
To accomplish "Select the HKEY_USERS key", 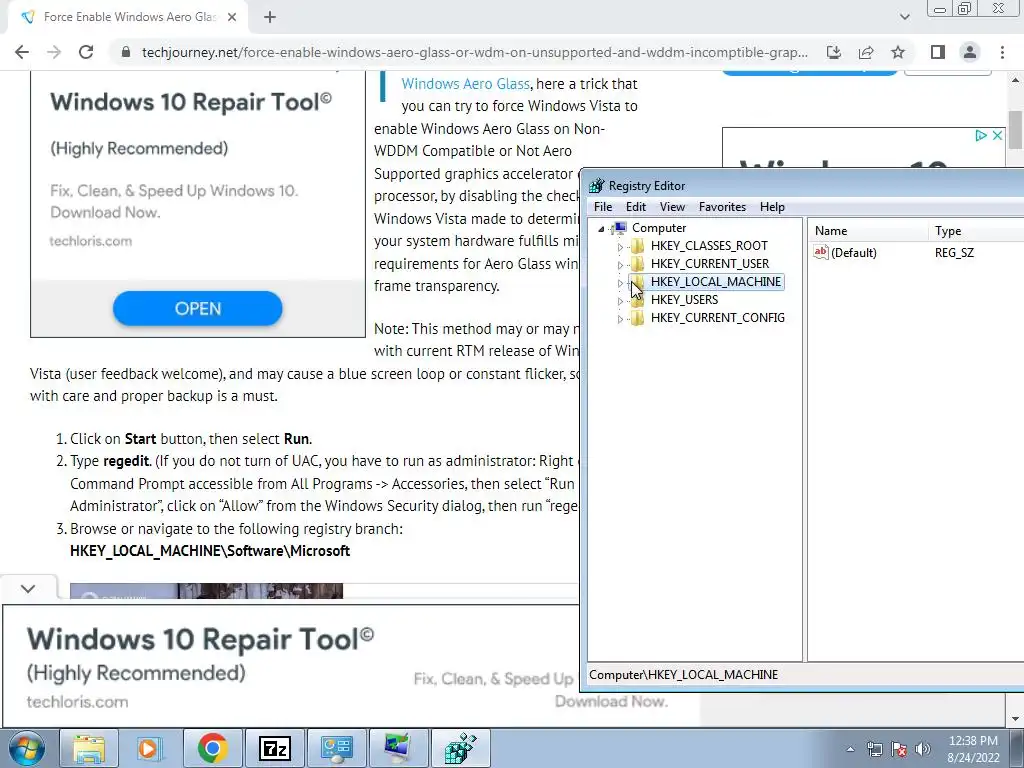I will pyautogui.click(x=684, y=300).
